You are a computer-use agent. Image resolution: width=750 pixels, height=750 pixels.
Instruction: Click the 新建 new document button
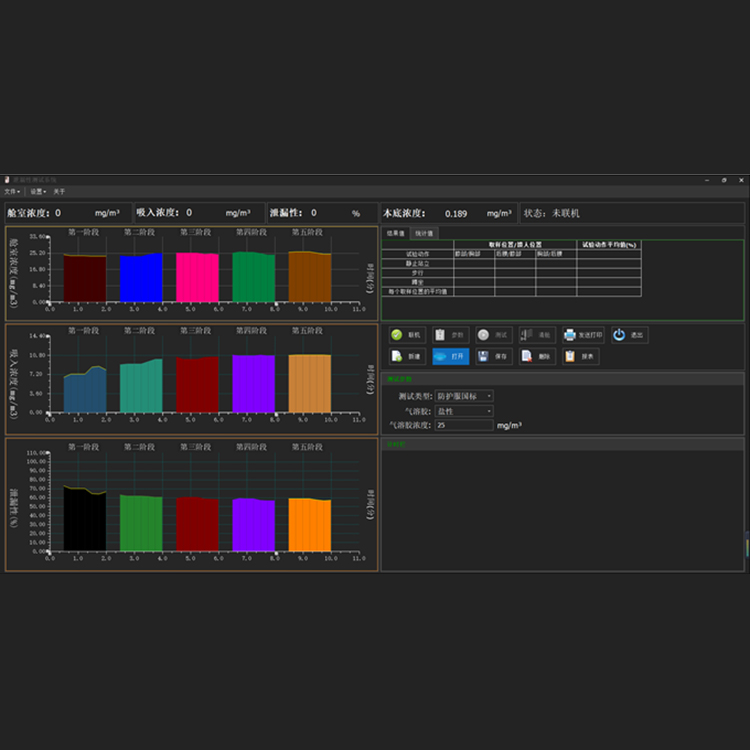pos(408,356)
